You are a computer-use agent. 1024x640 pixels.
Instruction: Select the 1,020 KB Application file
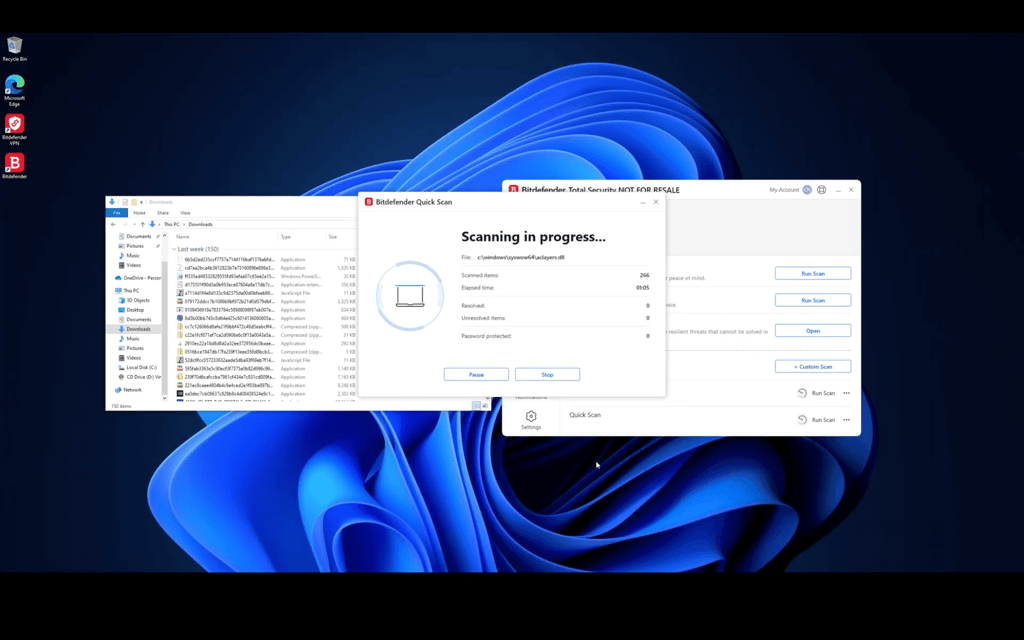(x=266, y=268)
